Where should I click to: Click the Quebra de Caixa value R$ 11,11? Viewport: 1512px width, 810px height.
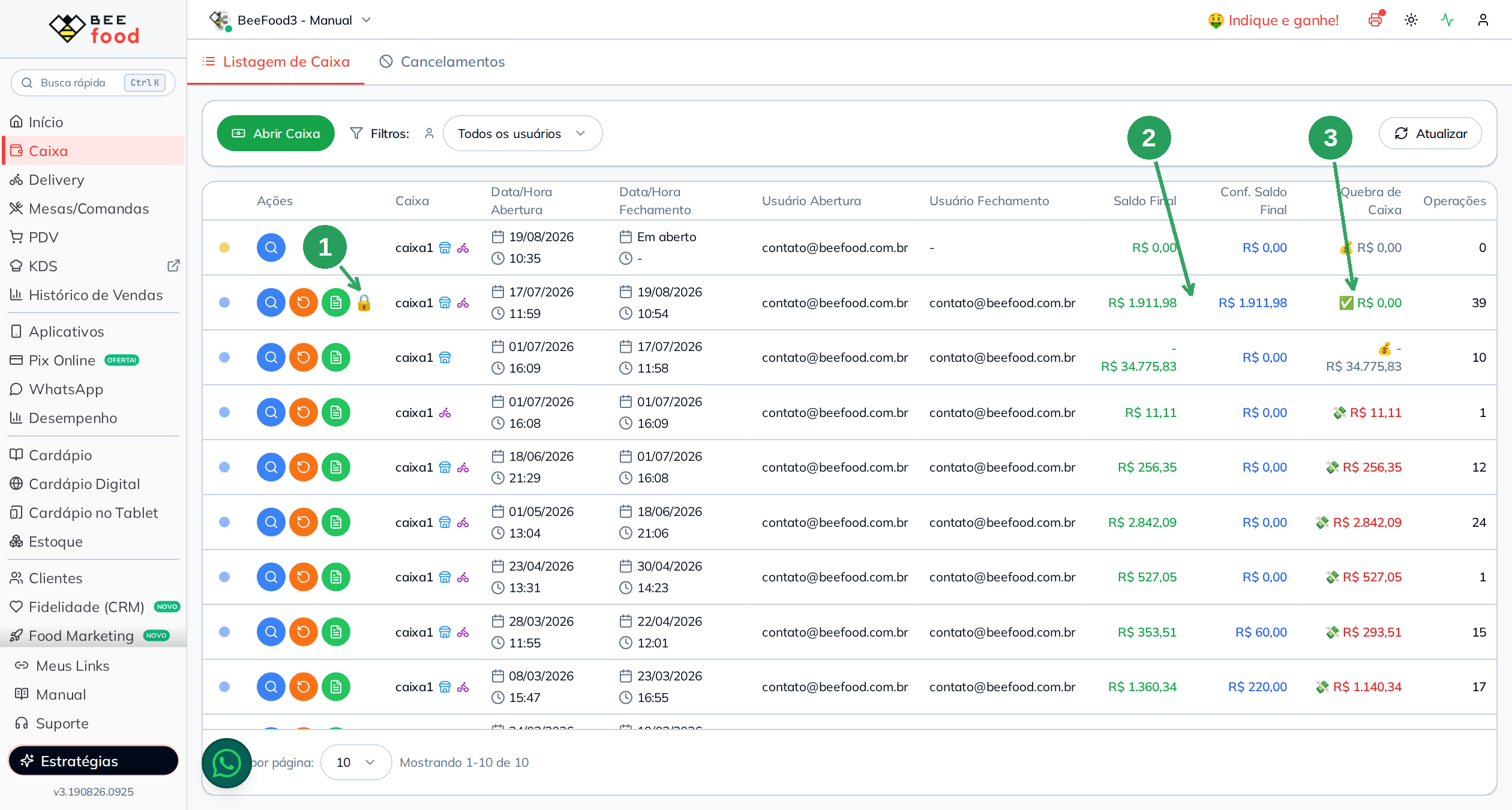(1375, 412)
